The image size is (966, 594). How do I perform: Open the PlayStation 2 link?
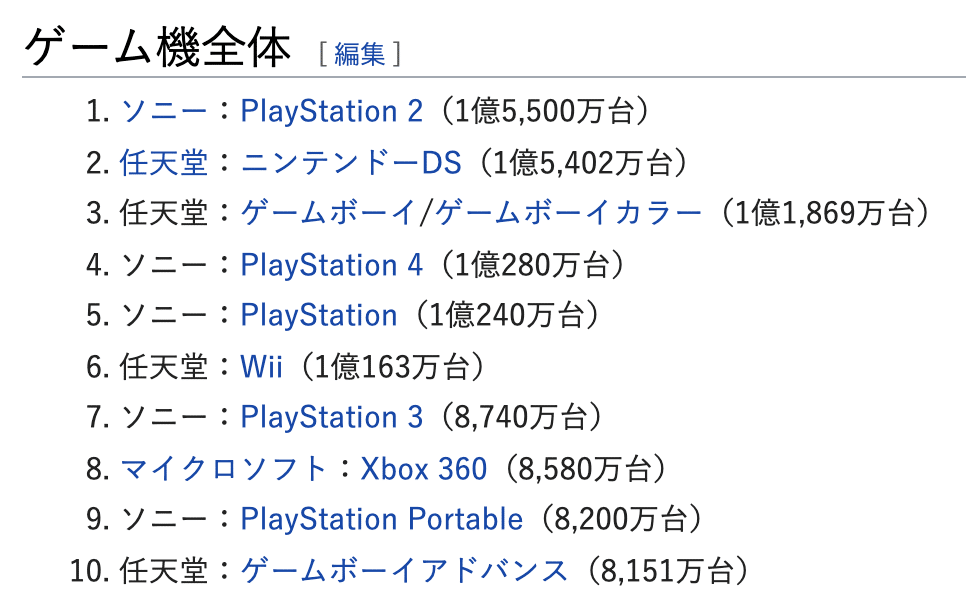(331, 112)
